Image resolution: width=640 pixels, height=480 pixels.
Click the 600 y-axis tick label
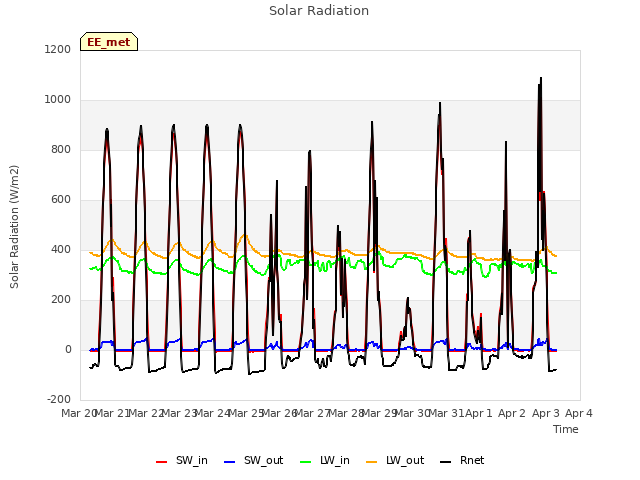61,200
